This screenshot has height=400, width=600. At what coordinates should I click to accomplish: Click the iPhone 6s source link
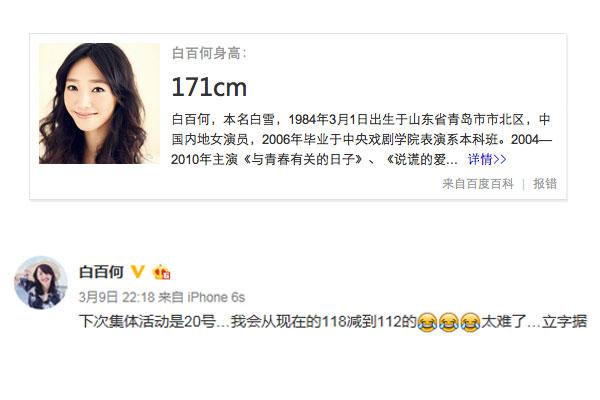pyautogui.click(x=216, y=297)
